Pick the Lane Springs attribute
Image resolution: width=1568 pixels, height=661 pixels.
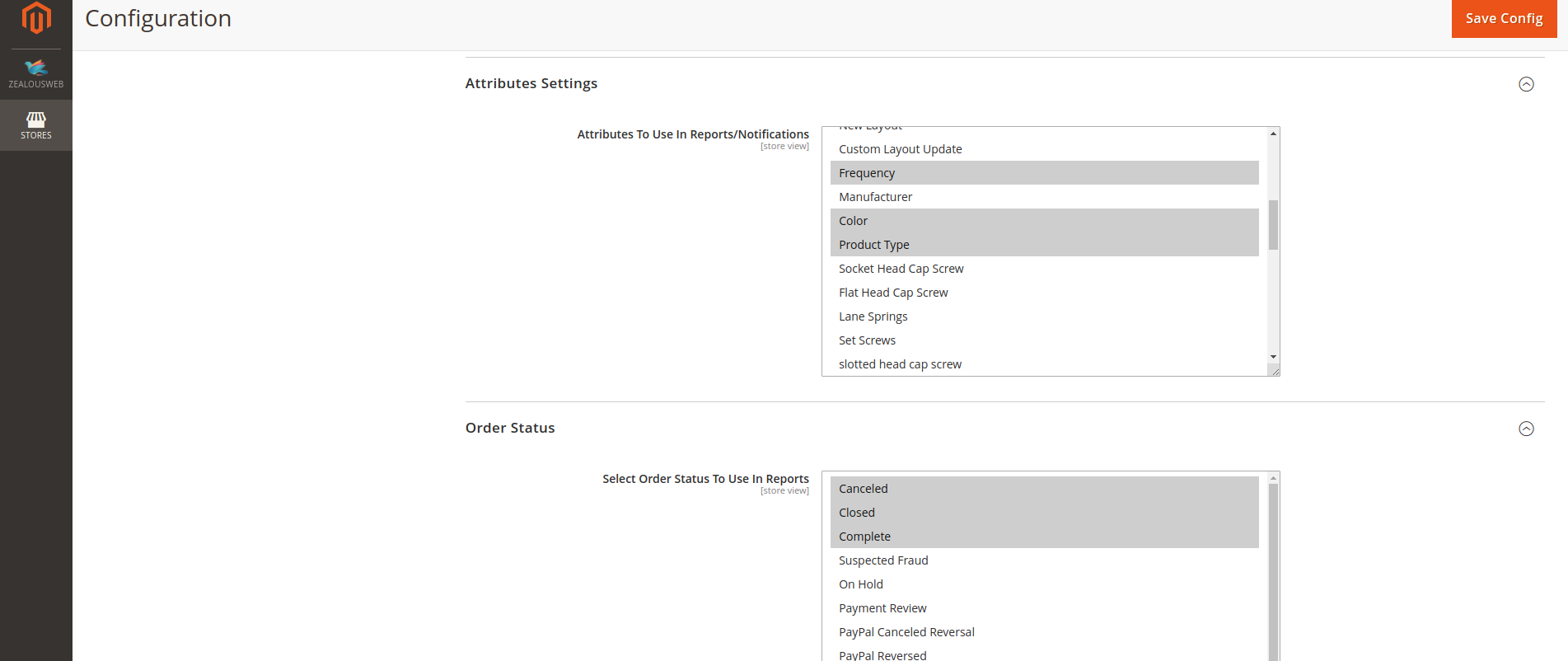pos(873,316)
